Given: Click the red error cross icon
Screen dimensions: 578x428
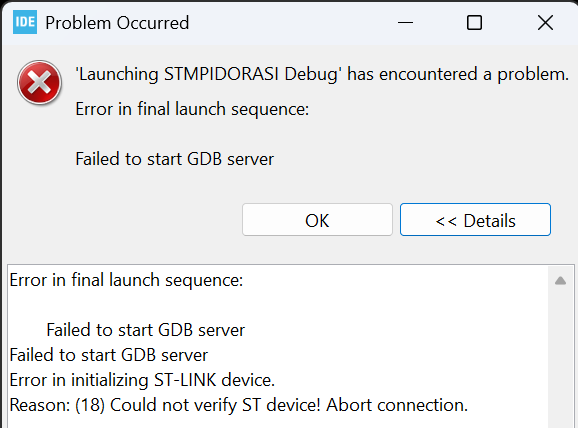Looking at the screenshot, I should point(39,83).
